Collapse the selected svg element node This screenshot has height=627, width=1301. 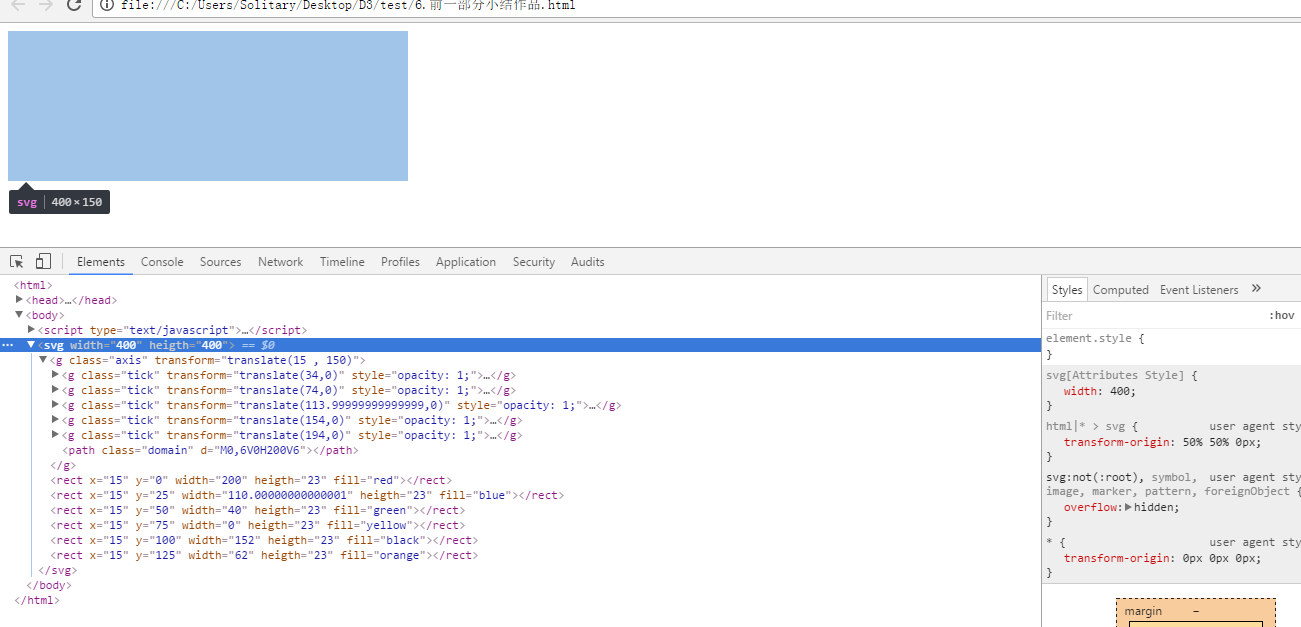[x=31, y=345]
